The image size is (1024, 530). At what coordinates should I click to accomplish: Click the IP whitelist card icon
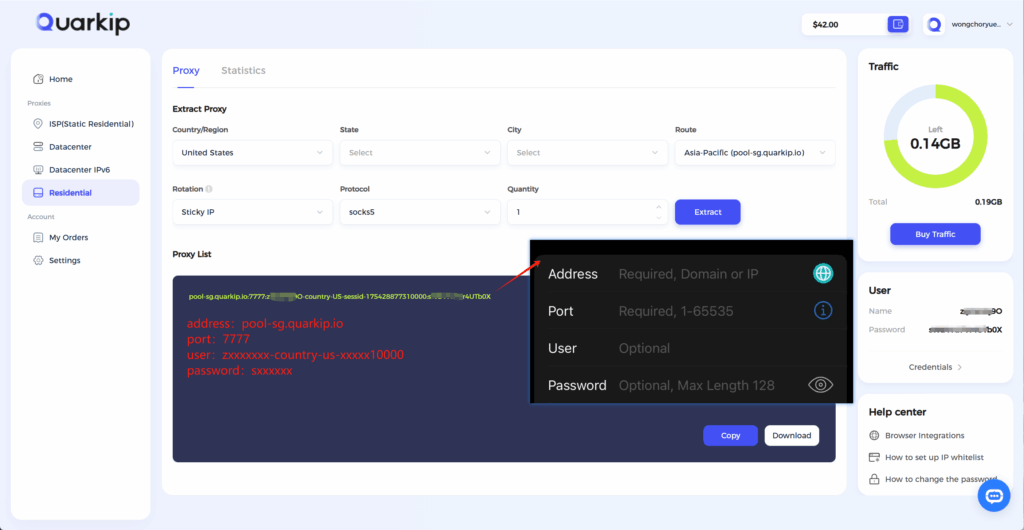point(874,458)
